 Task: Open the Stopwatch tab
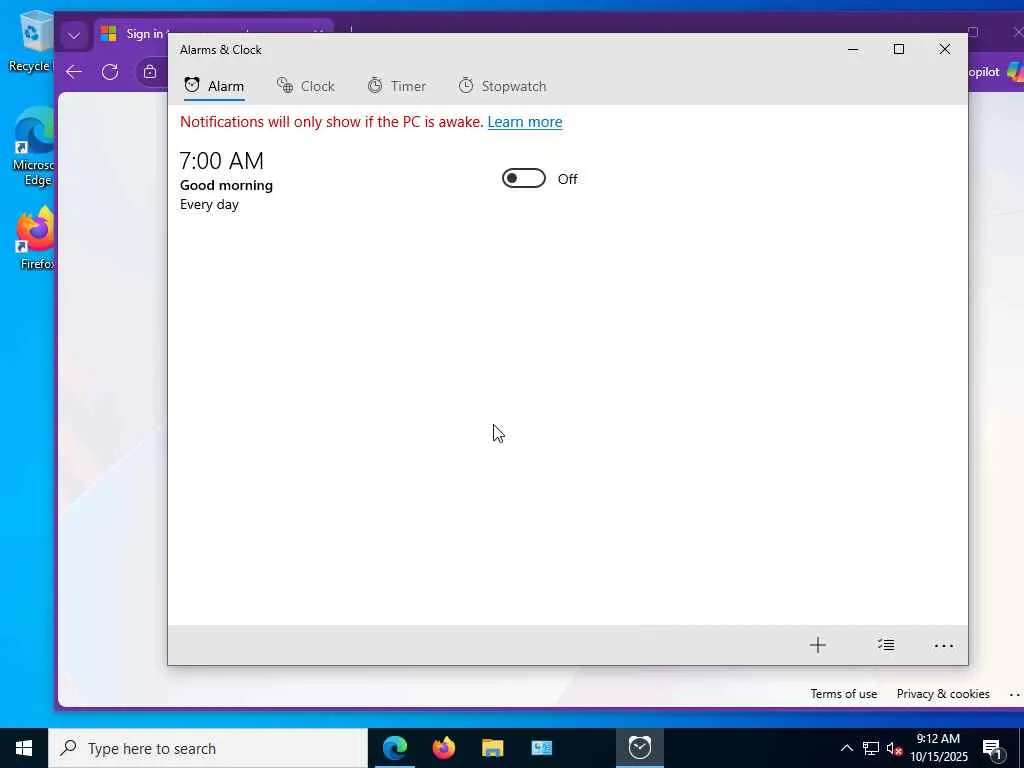502,86
